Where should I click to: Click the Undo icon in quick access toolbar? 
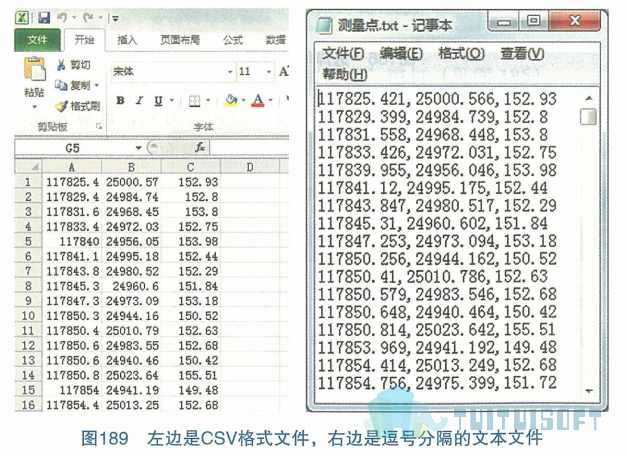click(x=62, y=18)
